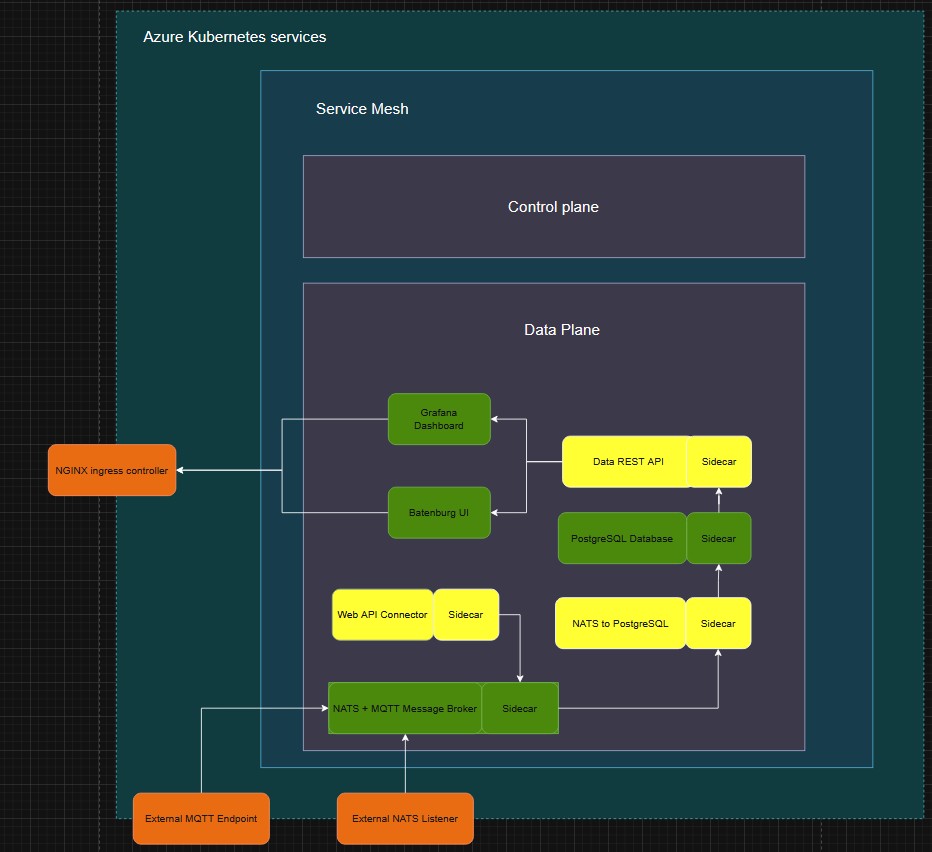
Task: Select the Sidecar beside Data REST API
Action: point(718,462)
